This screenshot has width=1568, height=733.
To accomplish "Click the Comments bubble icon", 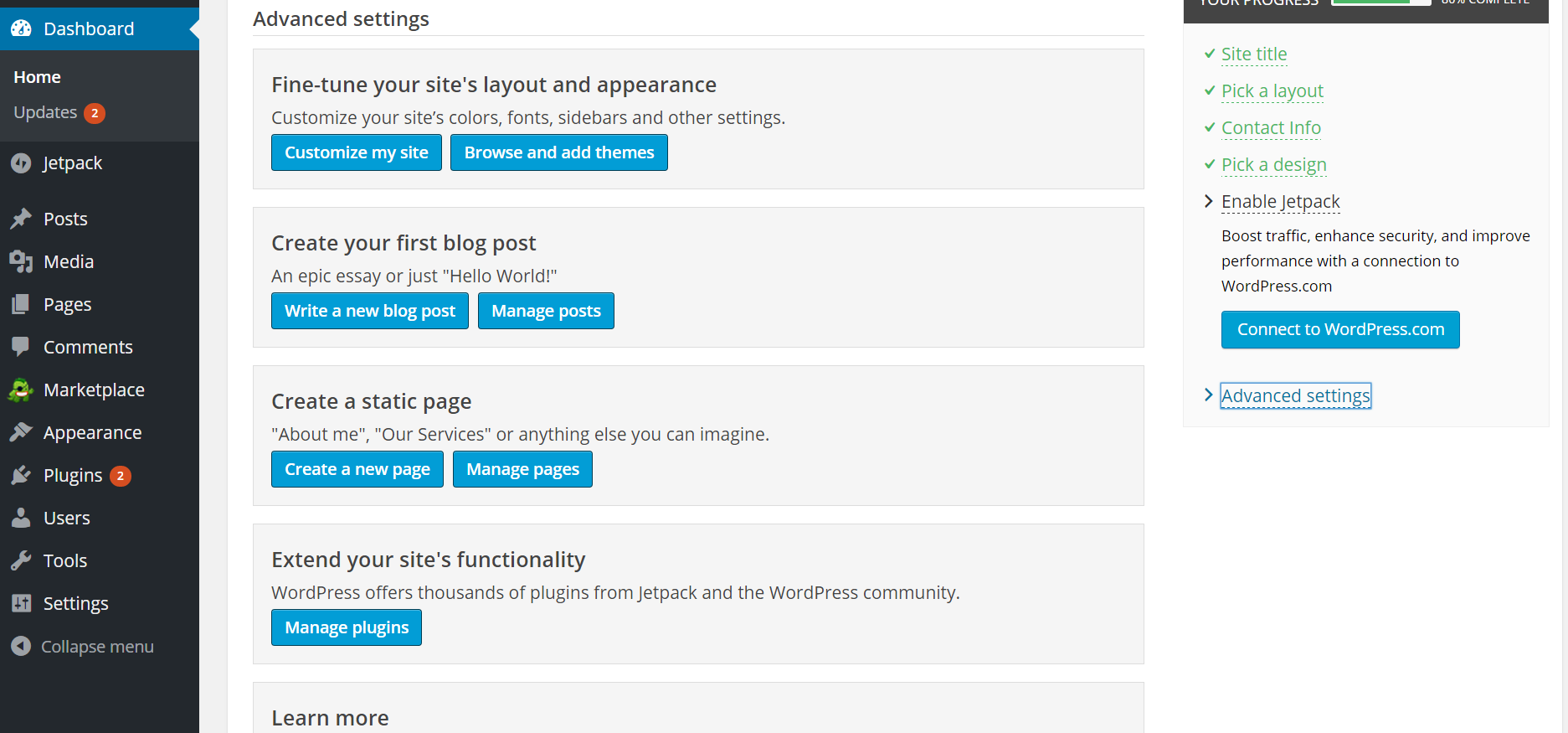I will [x=21, y=347].
